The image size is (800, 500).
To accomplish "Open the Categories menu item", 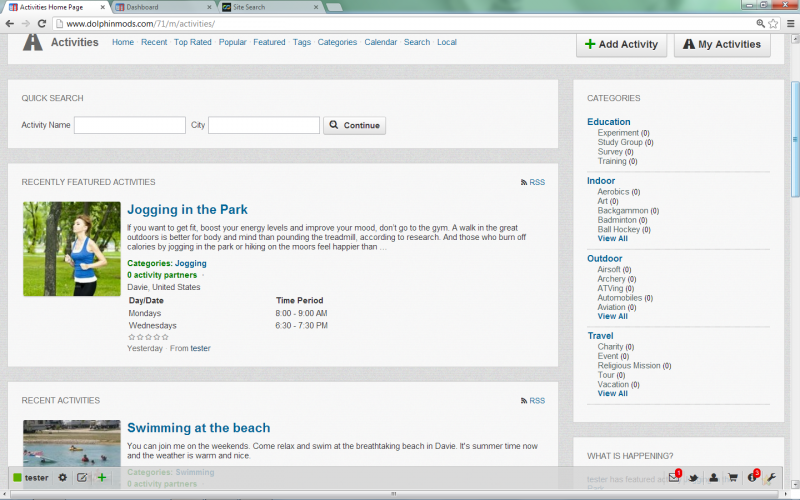I will [337, 42].
